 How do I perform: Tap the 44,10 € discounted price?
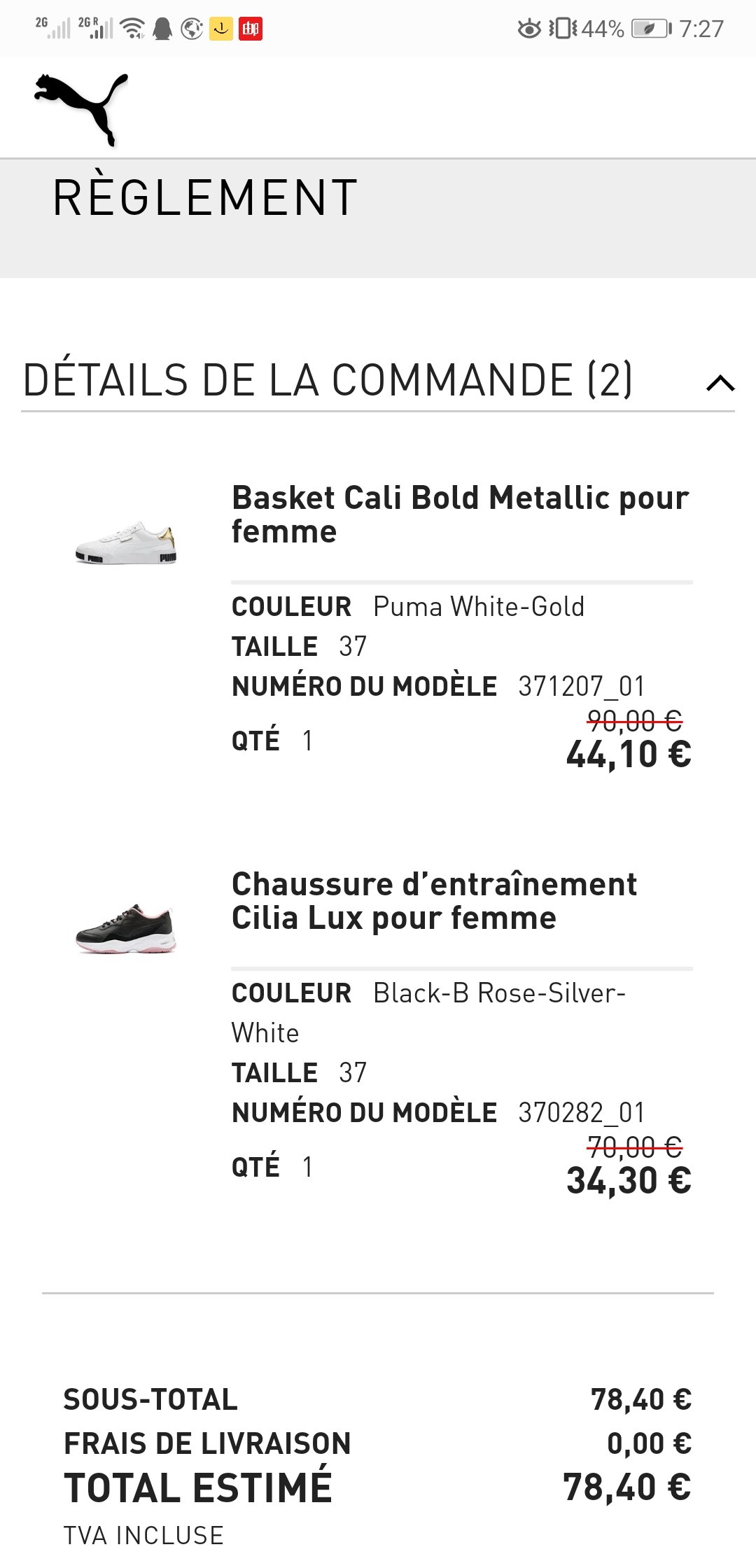tap(629, 755)
